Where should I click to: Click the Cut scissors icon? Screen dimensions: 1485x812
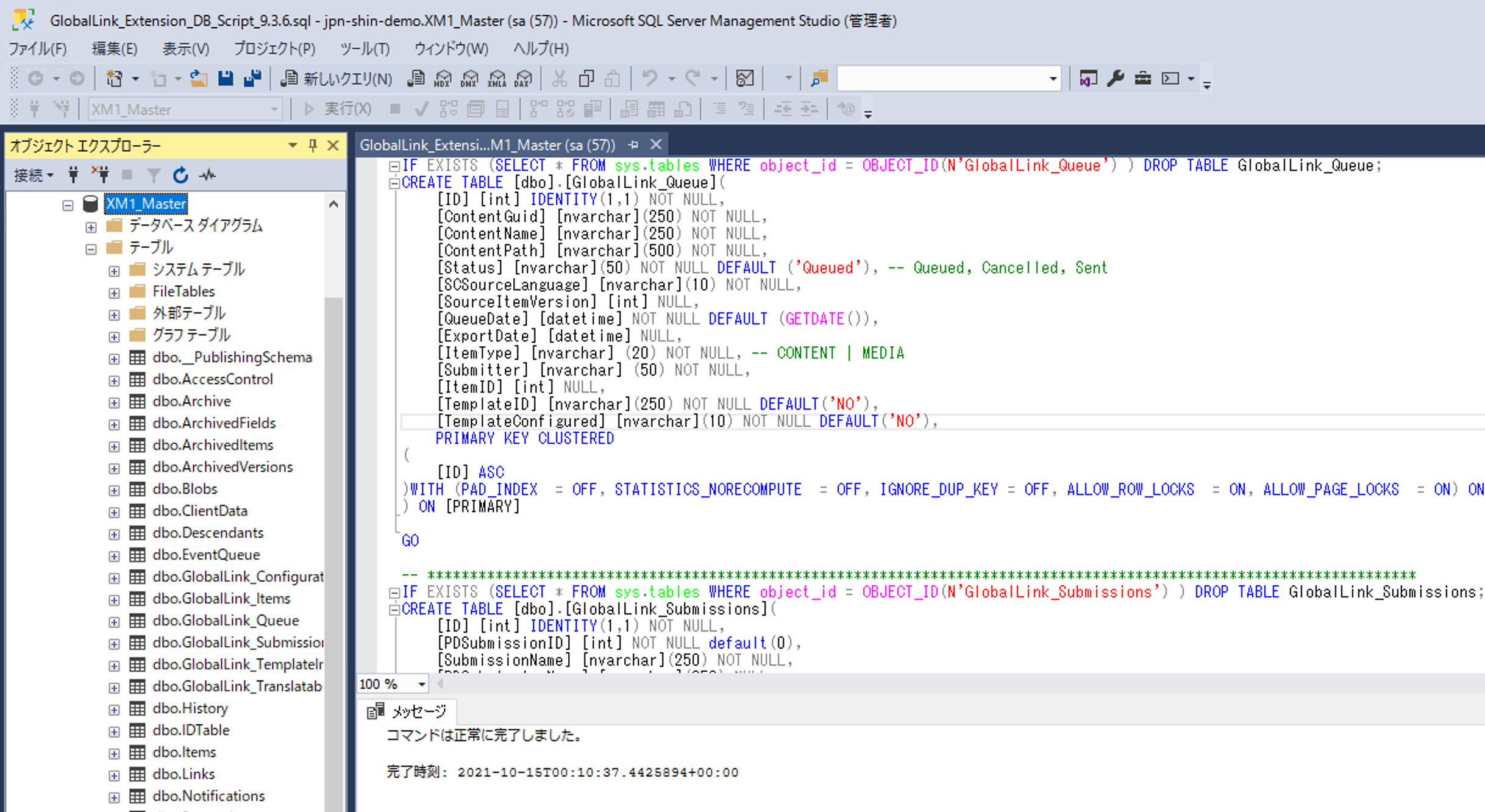[x=559, y=79]
